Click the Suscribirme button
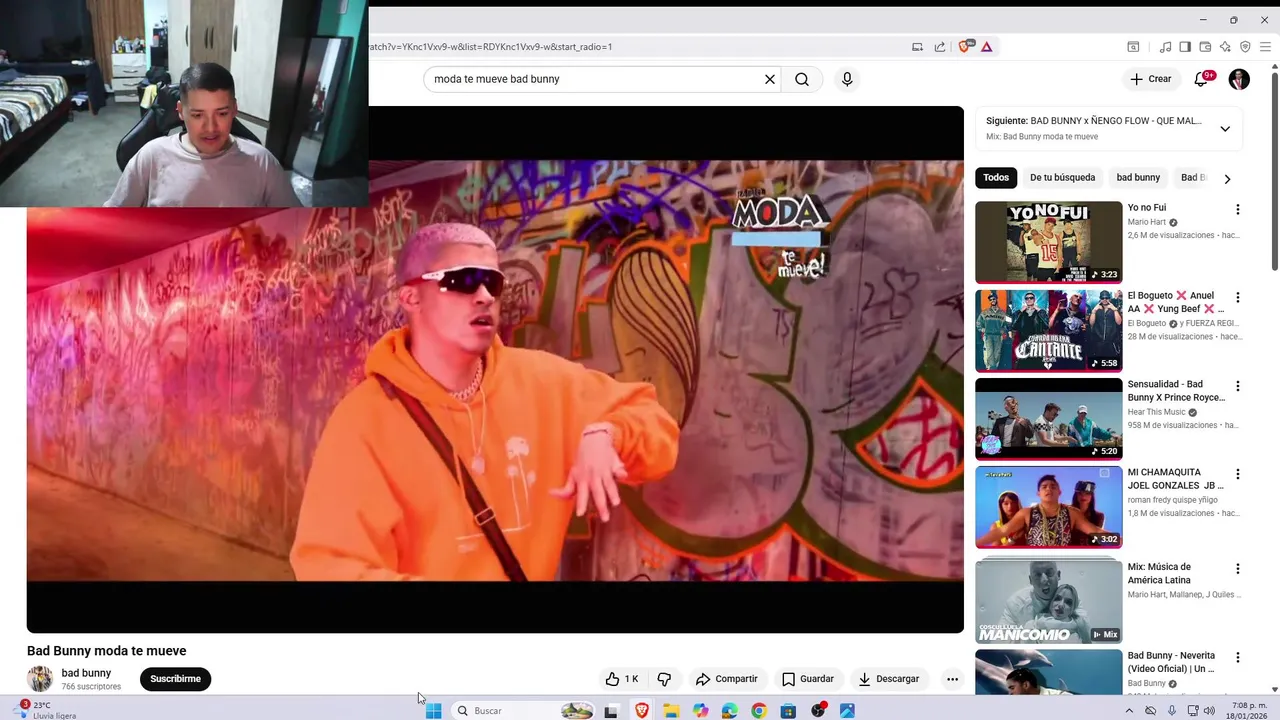Image resolution: width=1280 pixels, height=720 pixels. (175, 679)
